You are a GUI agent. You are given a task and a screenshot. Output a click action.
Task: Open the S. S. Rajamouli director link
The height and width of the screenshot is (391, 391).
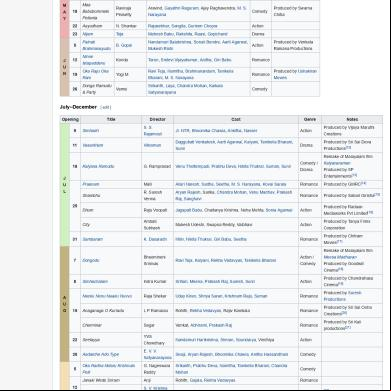[153, 131]
